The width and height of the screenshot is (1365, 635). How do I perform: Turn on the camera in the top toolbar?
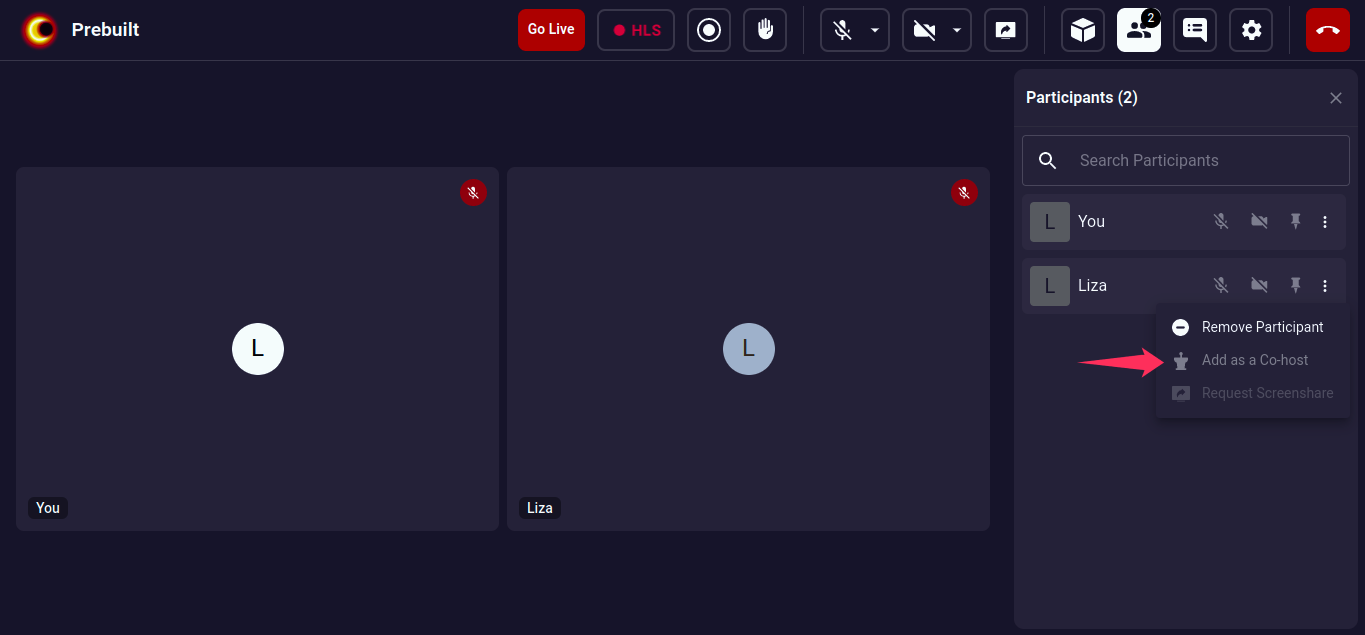click(x=925, y=30)
